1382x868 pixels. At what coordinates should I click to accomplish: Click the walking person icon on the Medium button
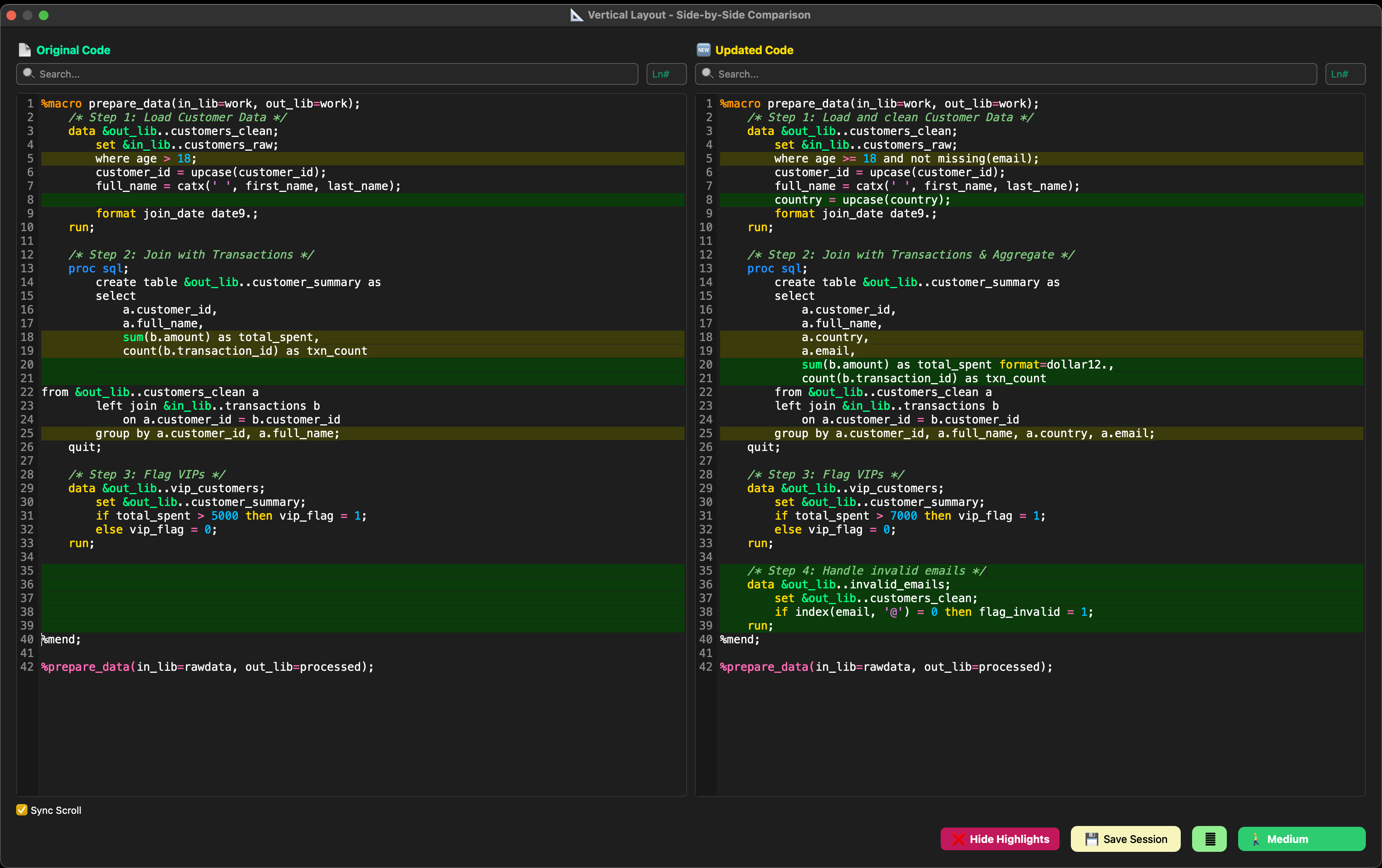(x=1257, y=839)
